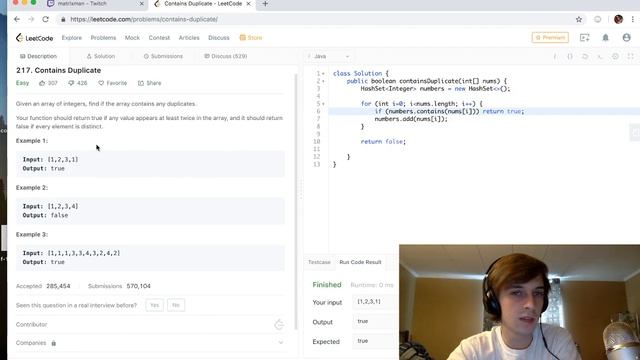Collapse the code fold arrow on line 2
Image resolution: width=640 pixels, height=360 pixels.
pos(323,81)
